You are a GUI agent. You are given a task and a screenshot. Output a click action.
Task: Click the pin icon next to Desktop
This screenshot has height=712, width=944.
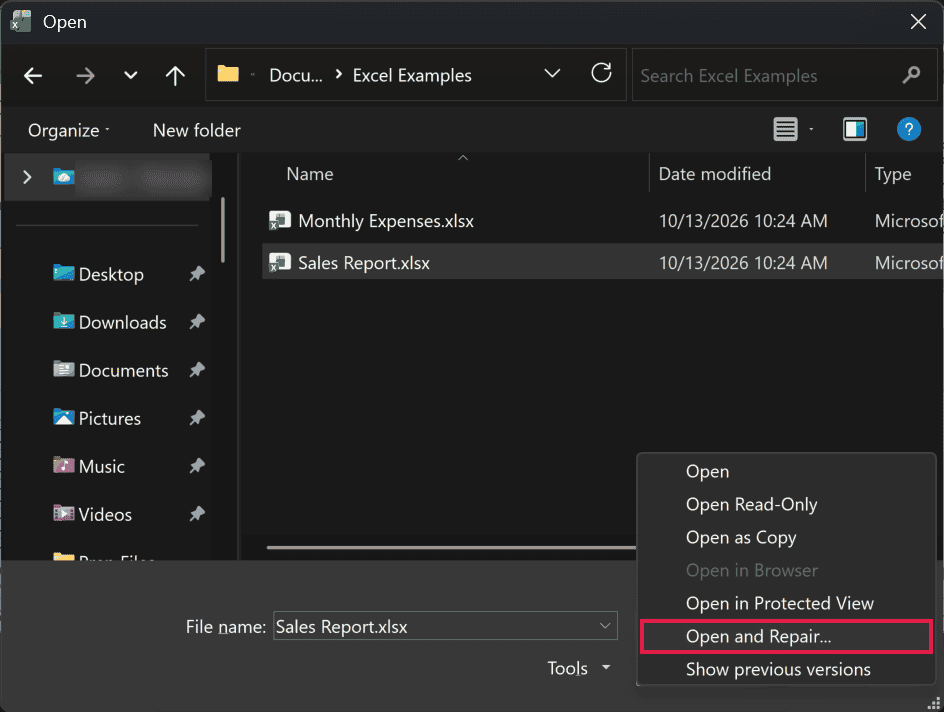point(197,274)
